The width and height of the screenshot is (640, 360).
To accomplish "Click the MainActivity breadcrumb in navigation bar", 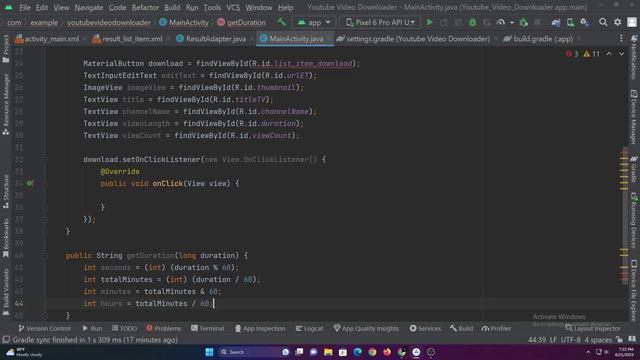I will pos(184,22).
